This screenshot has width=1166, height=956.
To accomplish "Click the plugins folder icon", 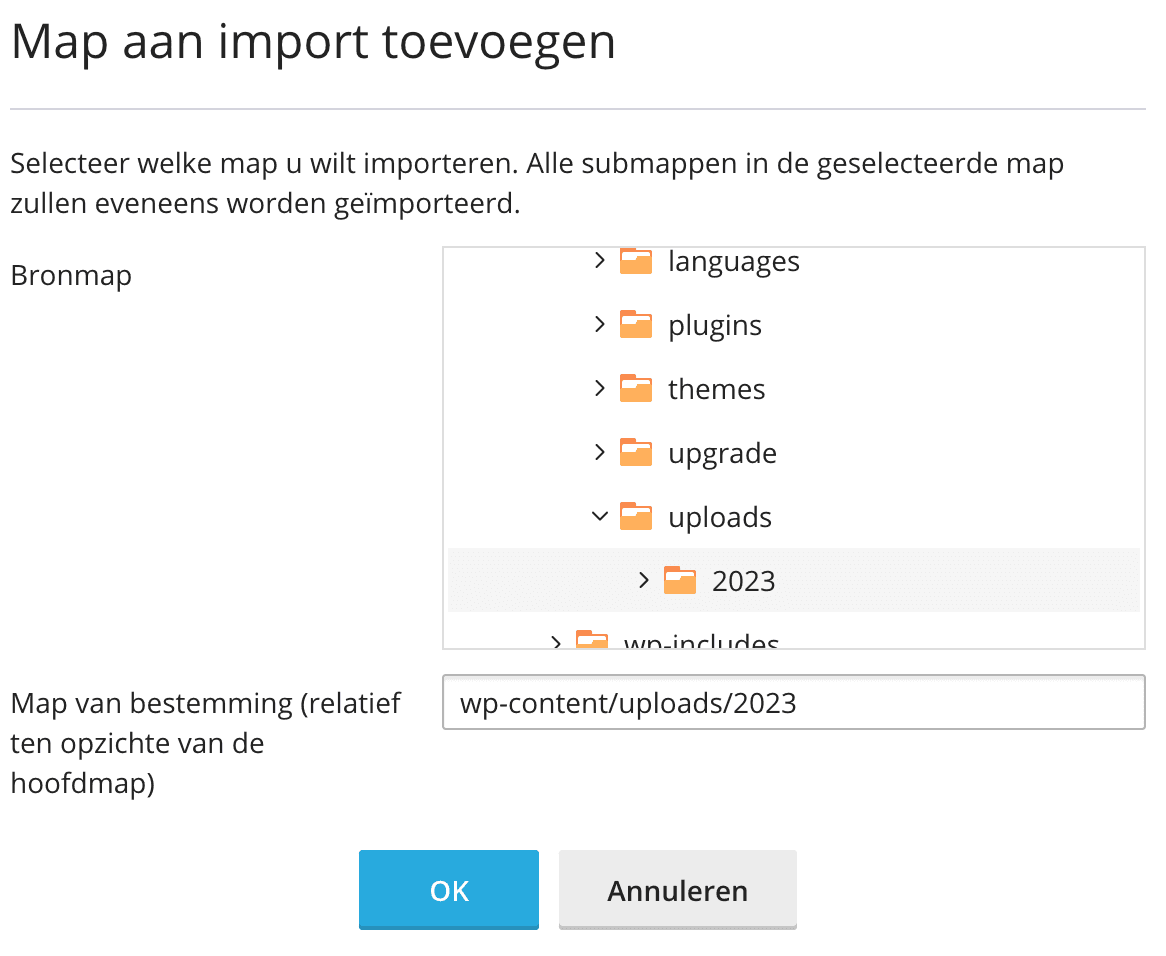I will click(x=636, y=325).
